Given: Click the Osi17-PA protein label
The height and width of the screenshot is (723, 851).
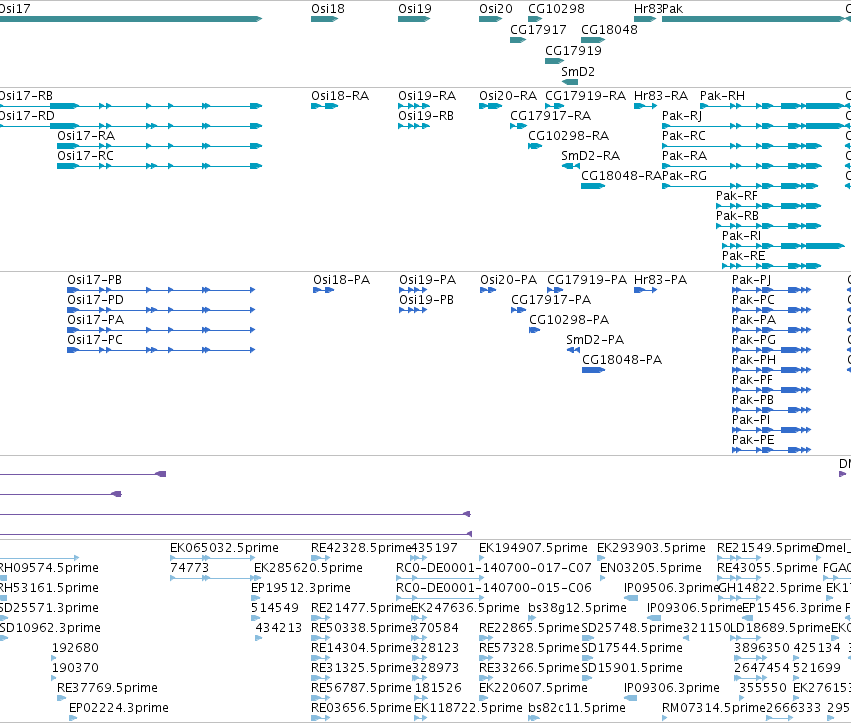Looking at the screenshot, I should click(96, 320).
